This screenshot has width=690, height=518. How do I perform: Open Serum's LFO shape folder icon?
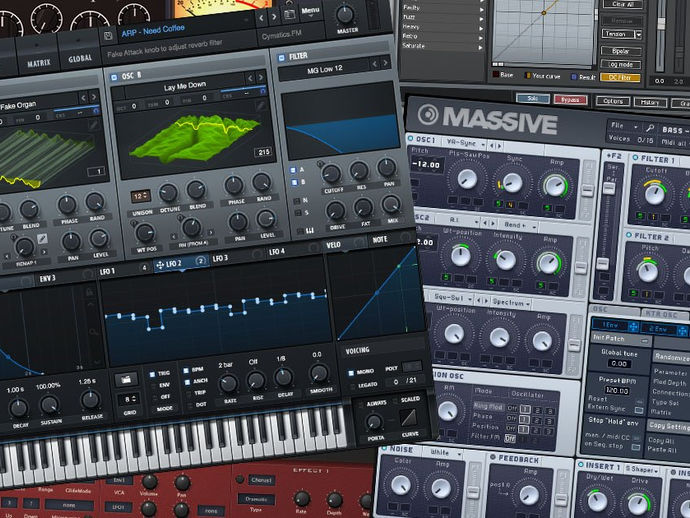126,379
